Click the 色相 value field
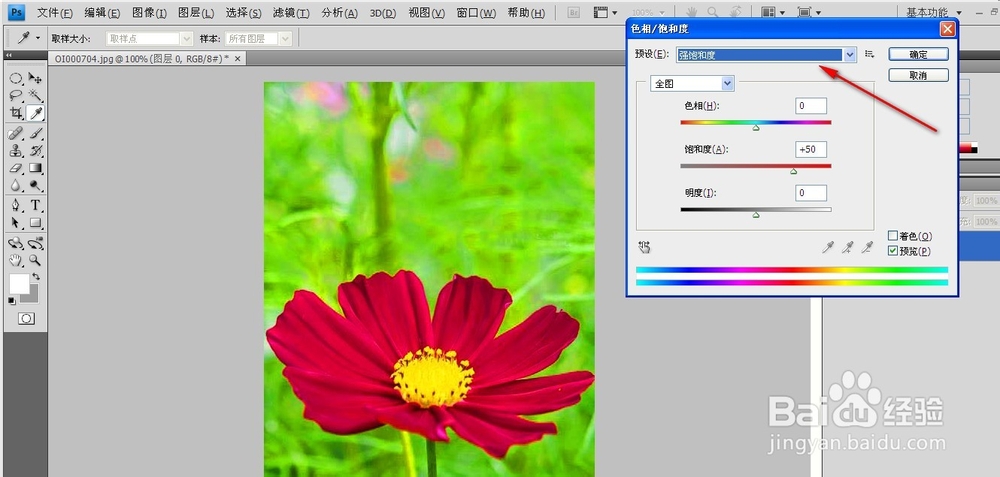The height and width of the screenshot is (477, 1000). coord(811,106)
